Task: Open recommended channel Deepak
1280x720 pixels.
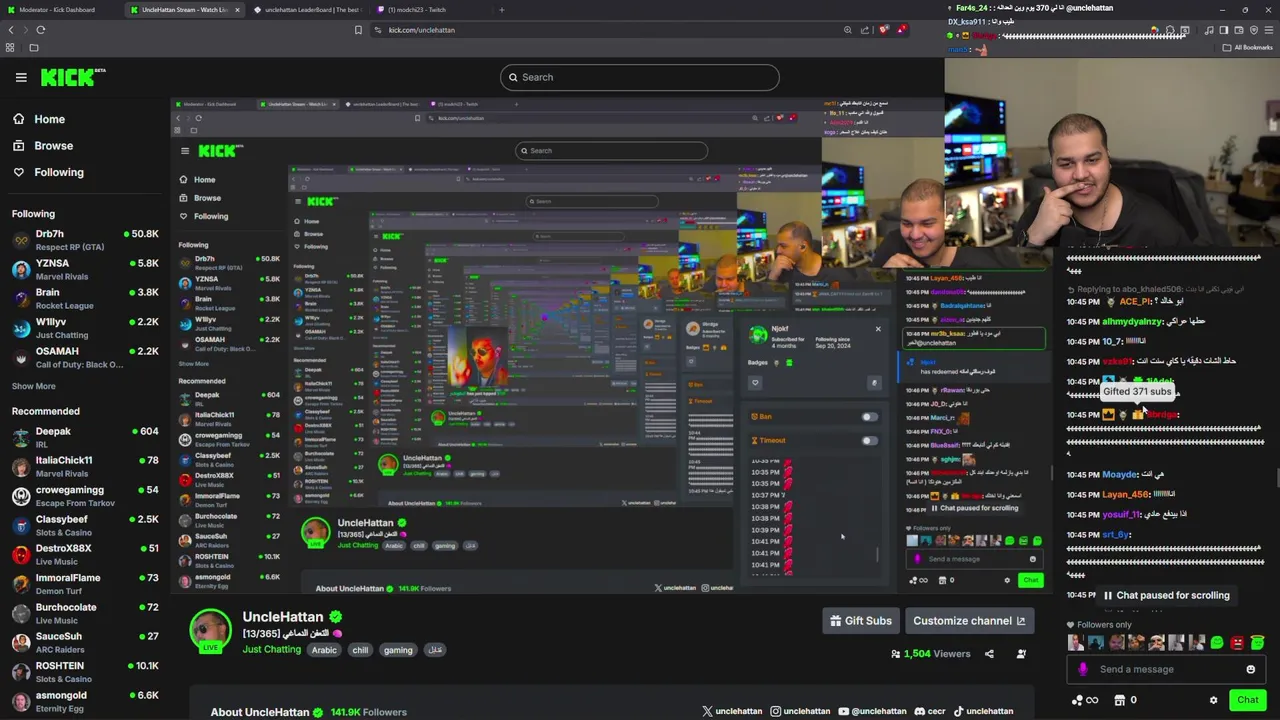Action: (x=85, y=437)
